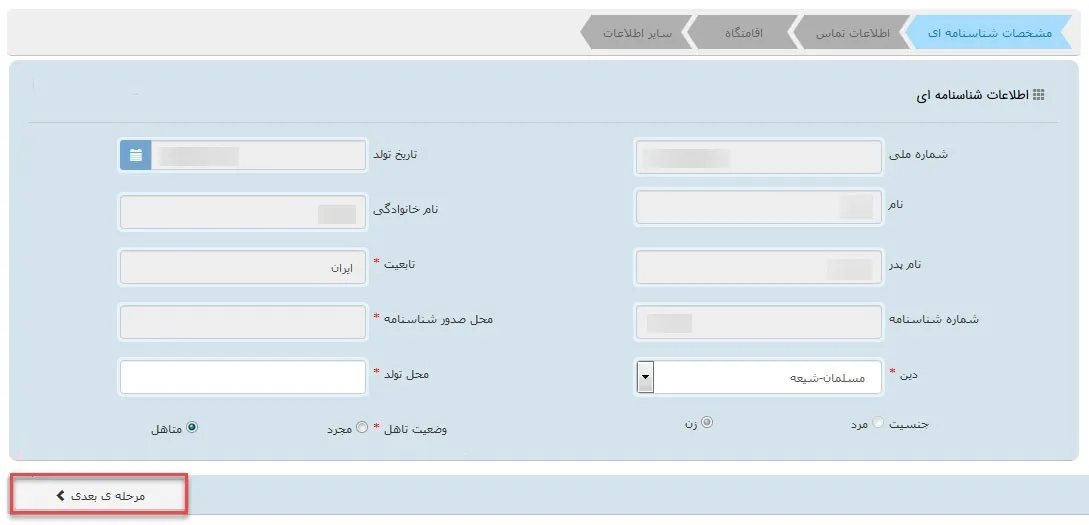Click the شماره ملی input field
This screenshot has height=525, width=1089.
coord(759,157)
